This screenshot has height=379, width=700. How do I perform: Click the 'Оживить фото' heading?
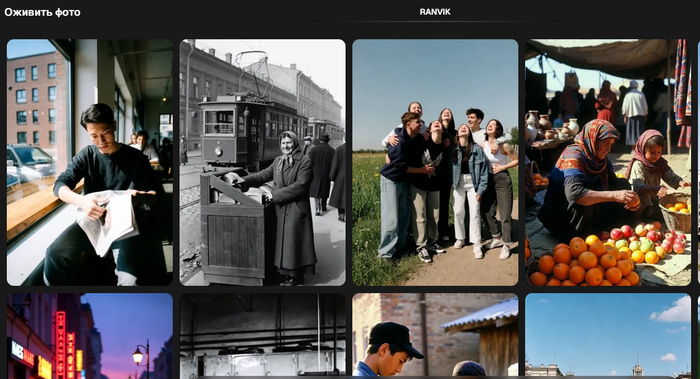[42, 12]
